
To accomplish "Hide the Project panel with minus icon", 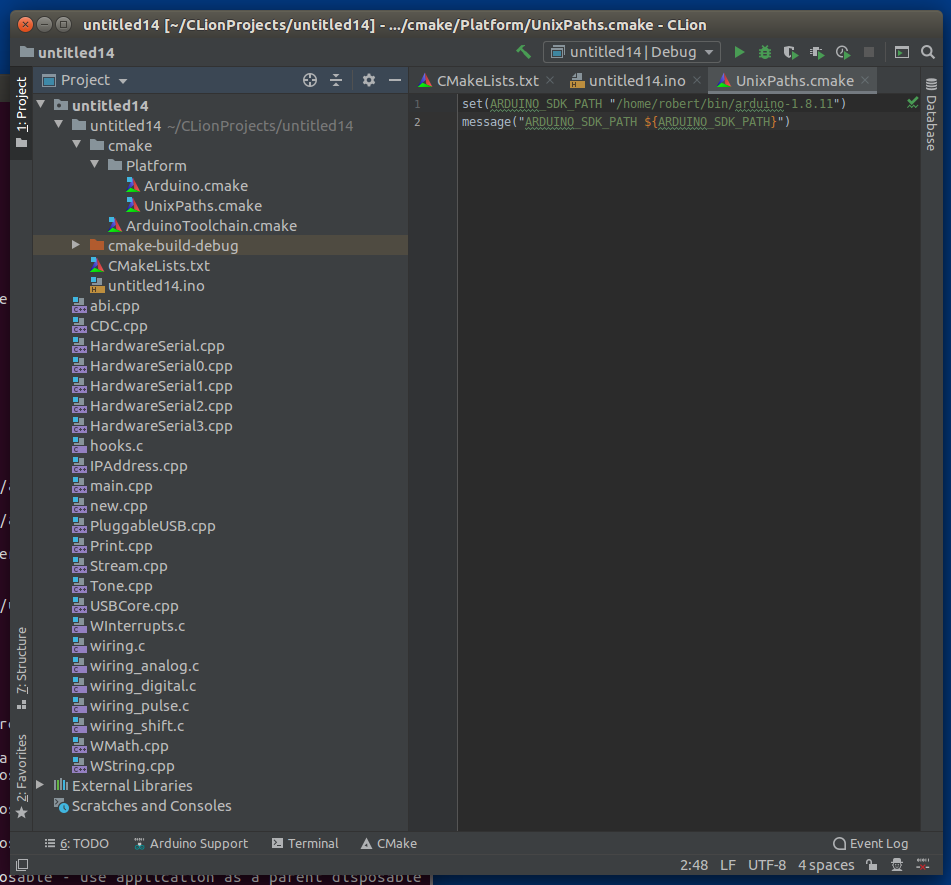I will tap(395, 80).
